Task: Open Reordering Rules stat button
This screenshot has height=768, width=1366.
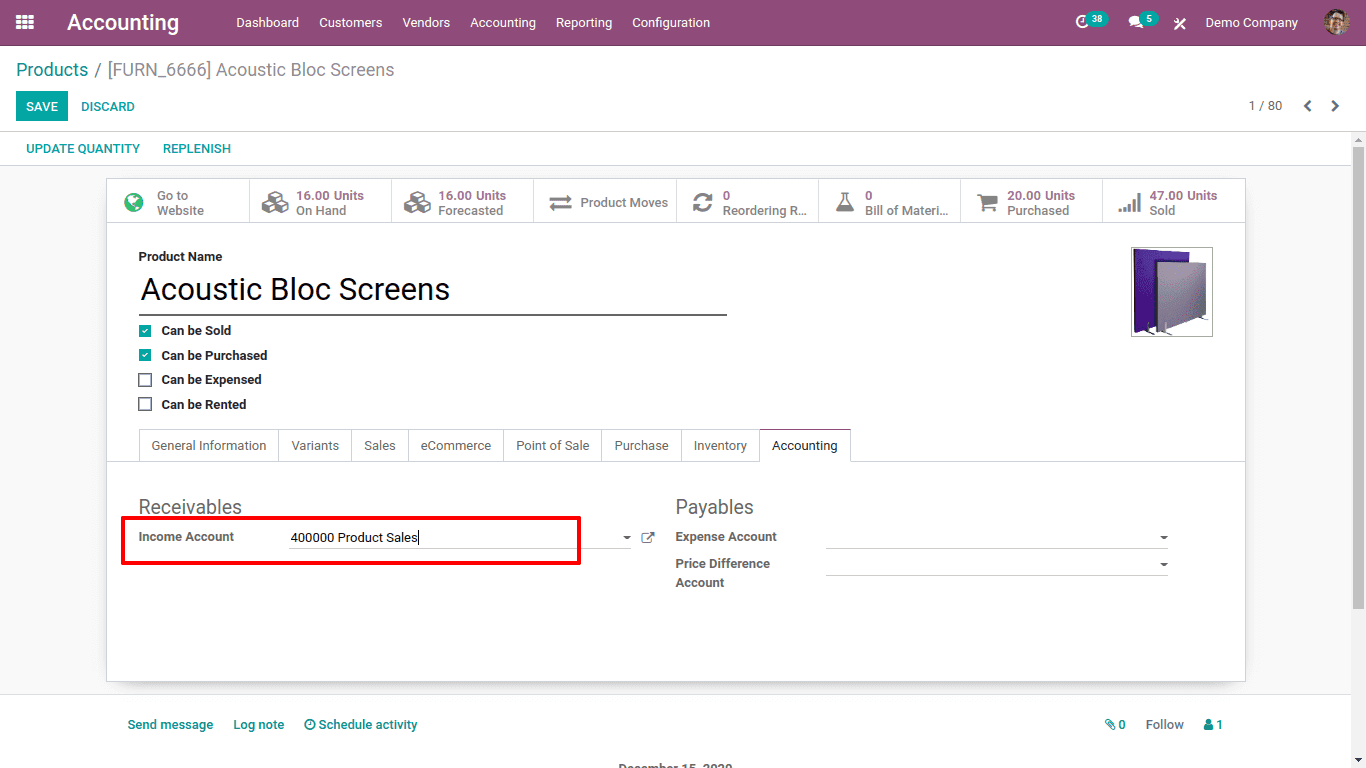Action: 747,203
